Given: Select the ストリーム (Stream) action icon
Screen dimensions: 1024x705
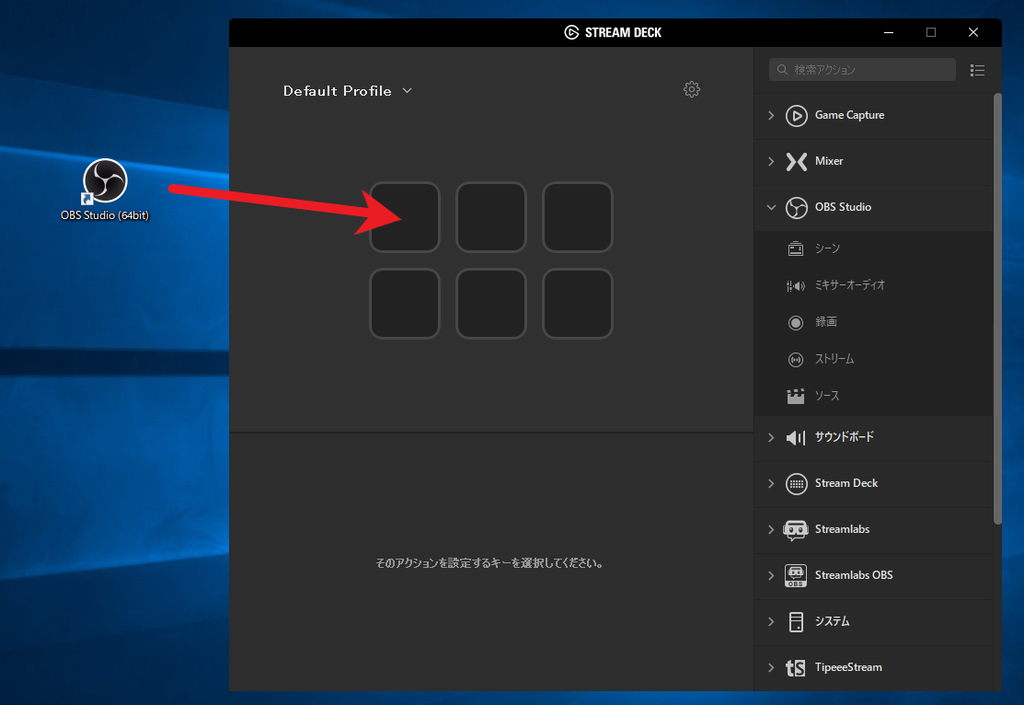Looking at the screenshot, I should coord(795,360).
